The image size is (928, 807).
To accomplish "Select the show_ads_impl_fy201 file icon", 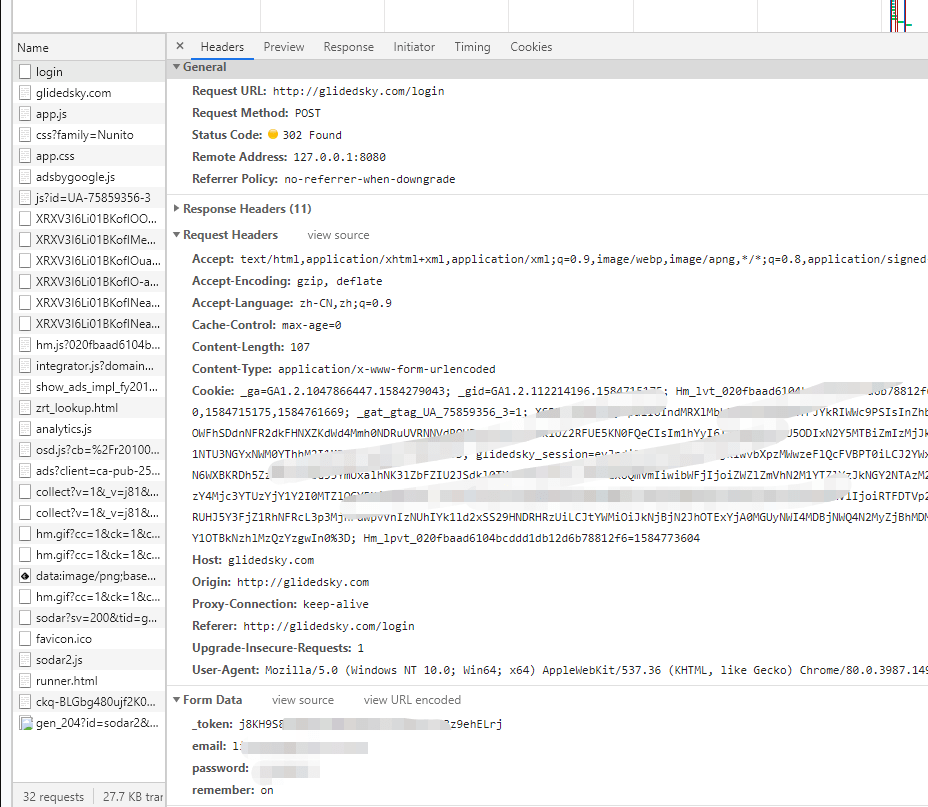I will [x=25, y=386].
